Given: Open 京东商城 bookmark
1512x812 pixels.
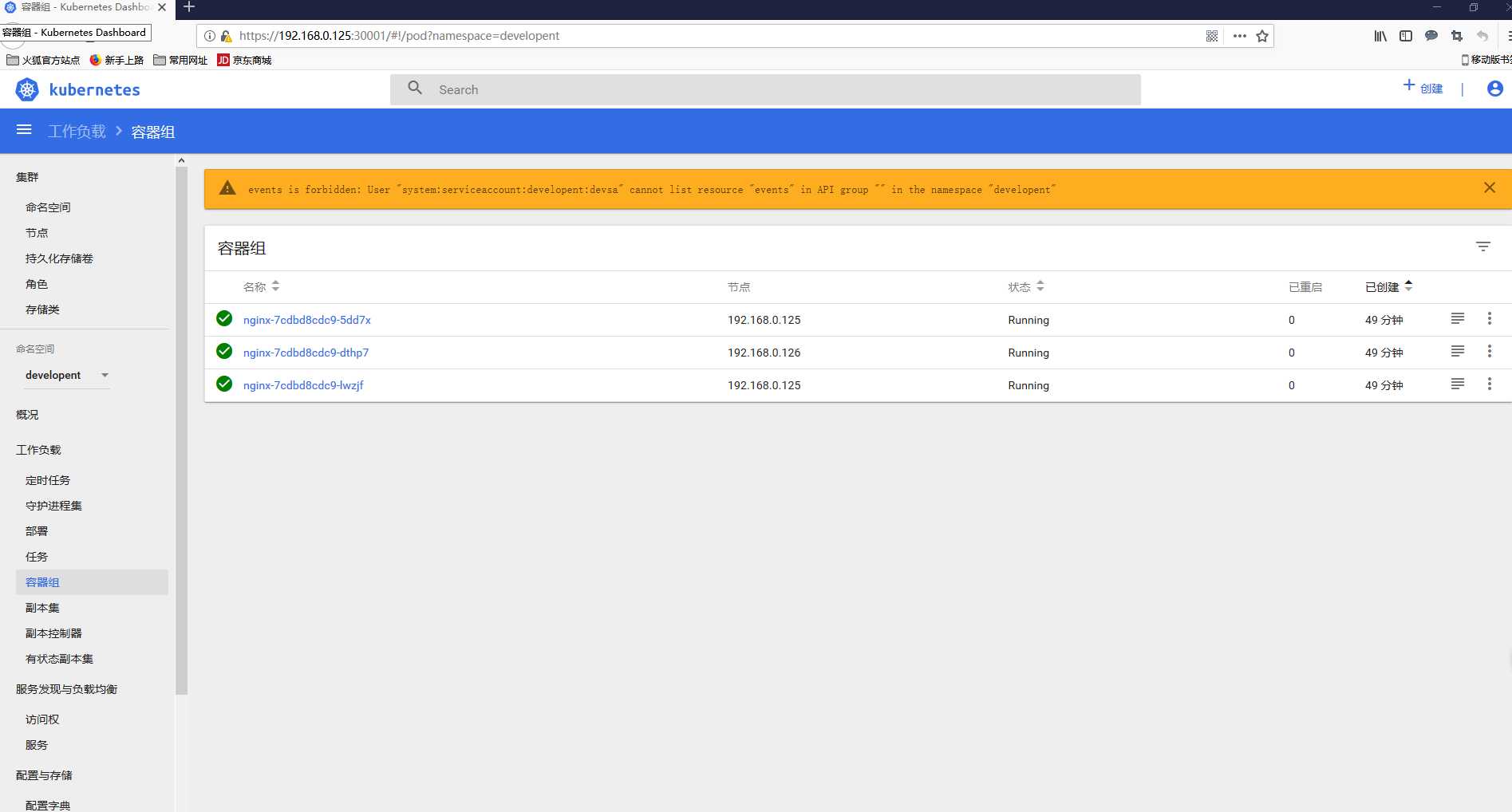Looking at the screenshot, I should (244, 60).
